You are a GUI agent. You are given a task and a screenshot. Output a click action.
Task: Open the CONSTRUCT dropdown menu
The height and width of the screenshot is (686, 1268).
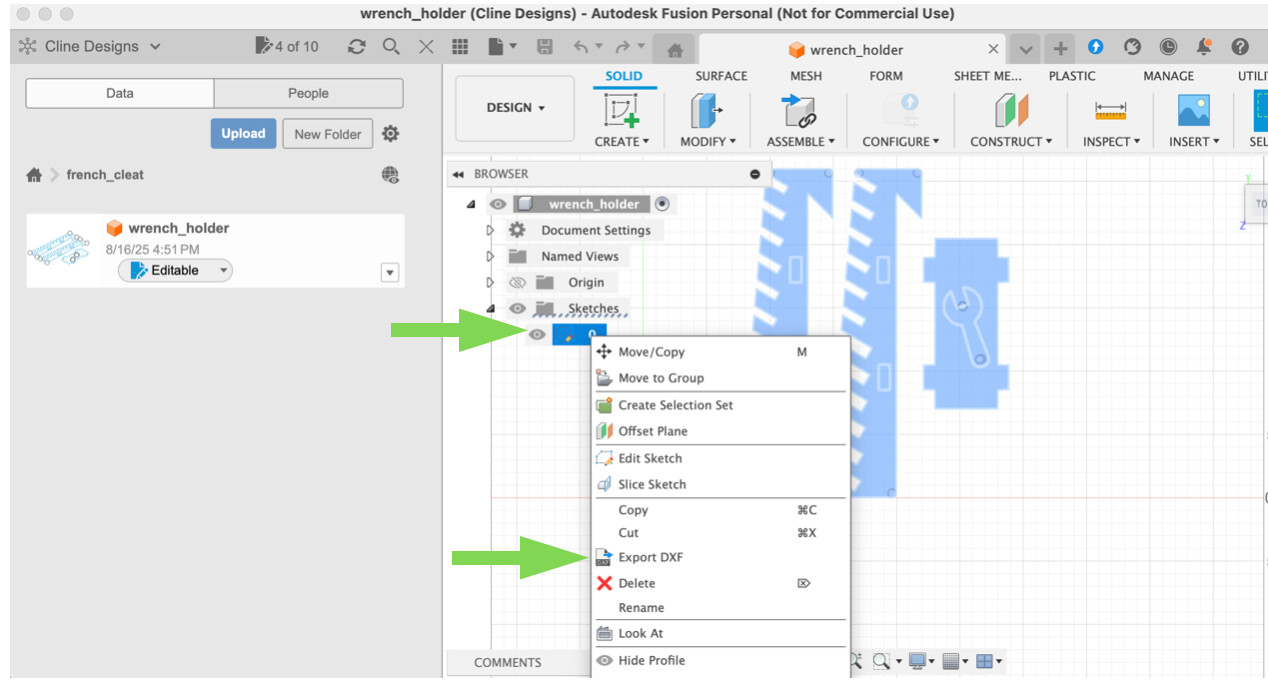[x=1011, y=142]
